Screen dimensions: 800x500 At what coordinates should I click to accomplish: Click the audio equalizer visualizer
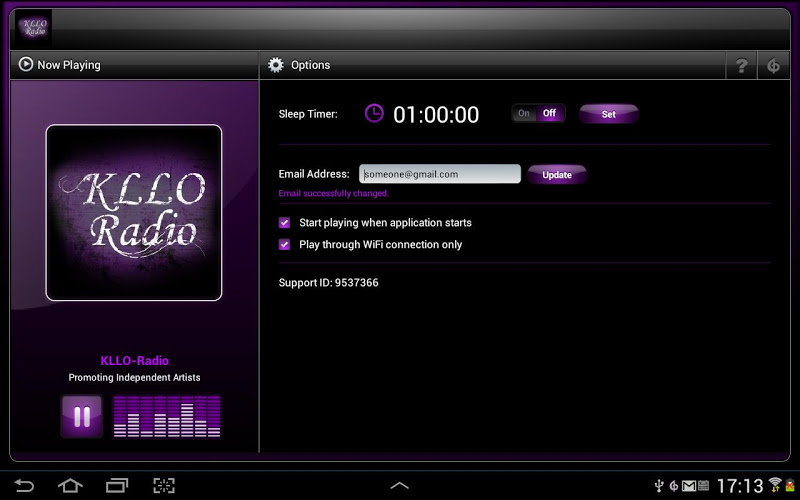click(x=167, y=416)
